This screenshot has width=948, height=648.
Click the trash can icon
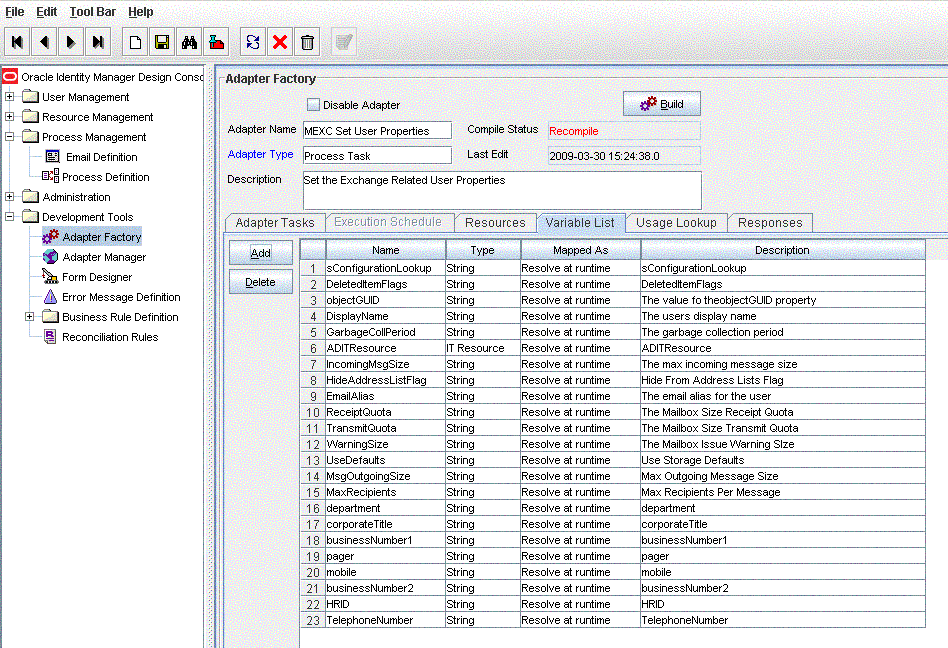point(308,42)
